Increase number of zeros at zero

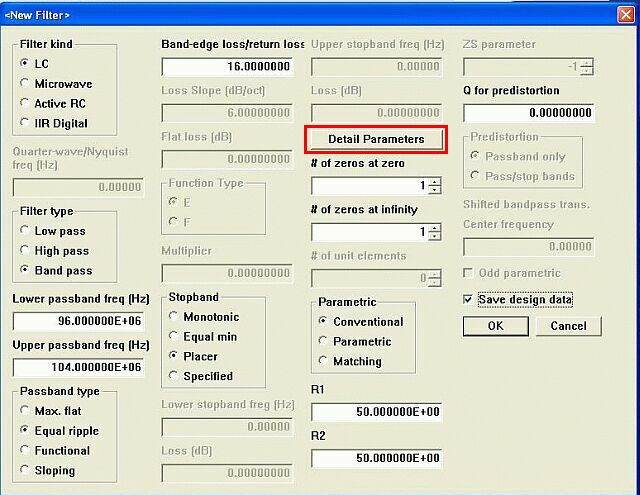(434, 181)
